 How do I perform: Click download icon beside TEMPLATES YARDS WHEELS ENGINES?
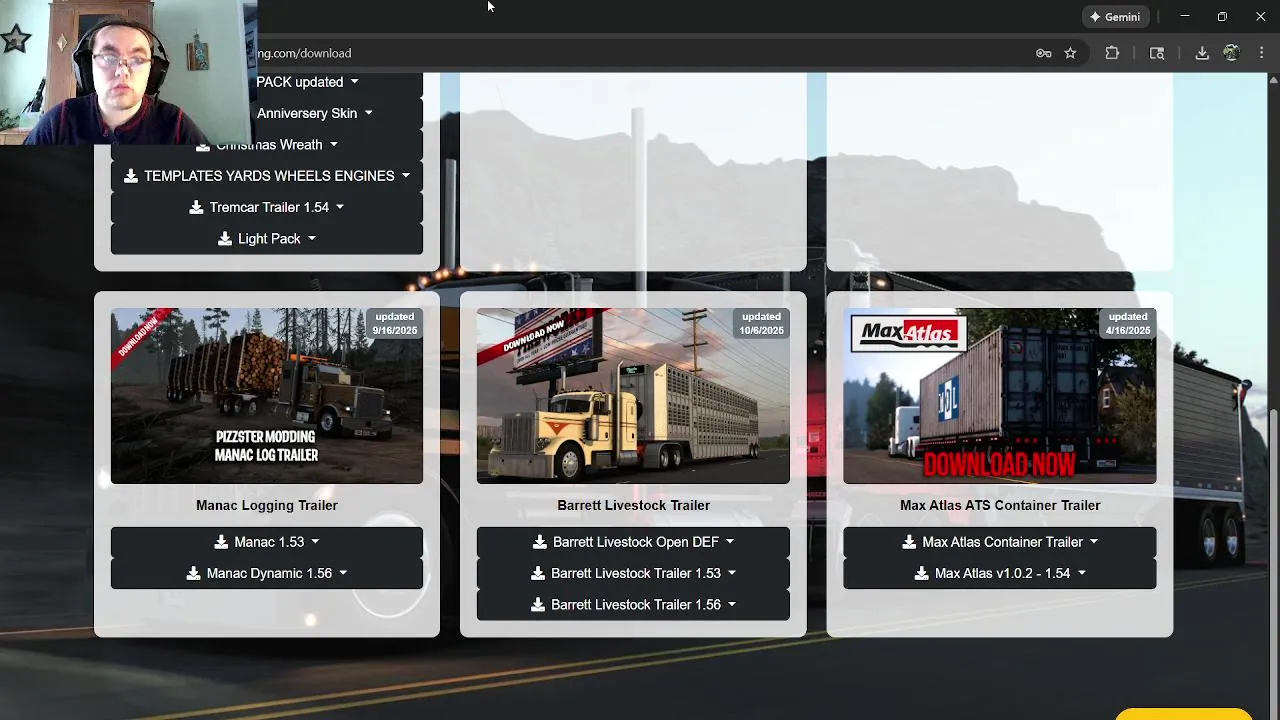coord(131,176)
